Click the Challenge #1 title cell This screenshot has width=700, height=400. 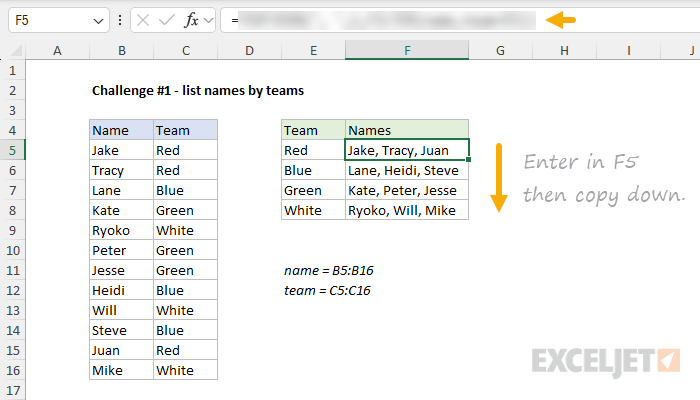point(198,91)
